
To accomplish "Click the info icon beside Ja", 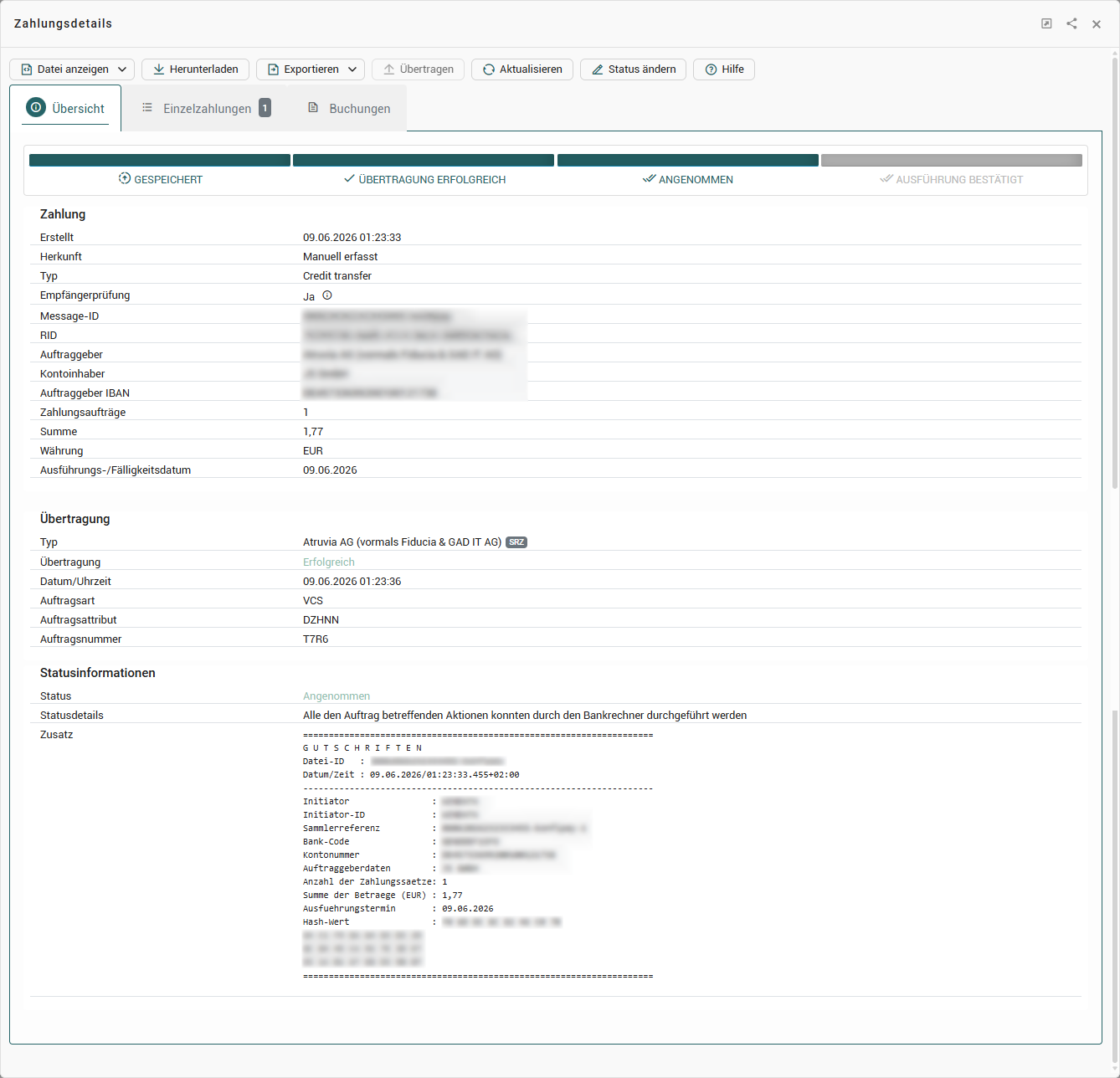I will coord(327,295).
